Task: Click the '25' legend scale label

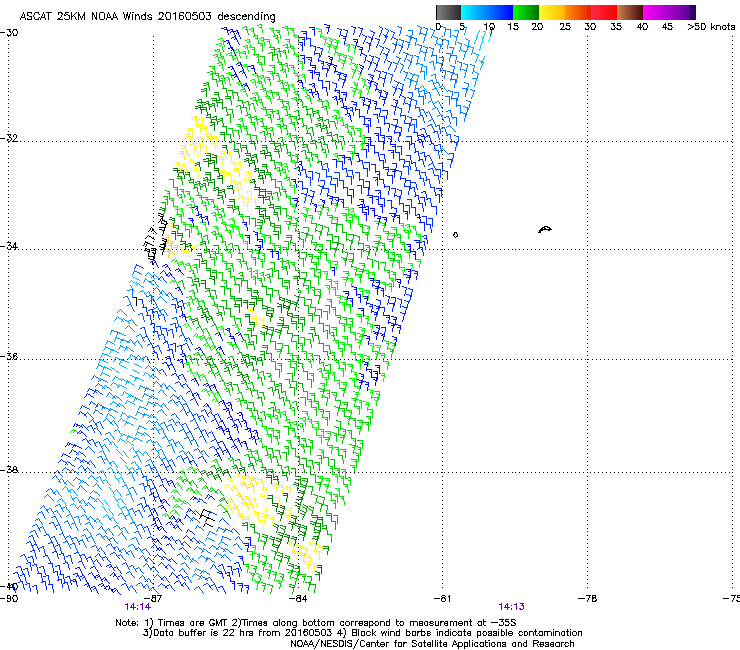Action: 565,27
